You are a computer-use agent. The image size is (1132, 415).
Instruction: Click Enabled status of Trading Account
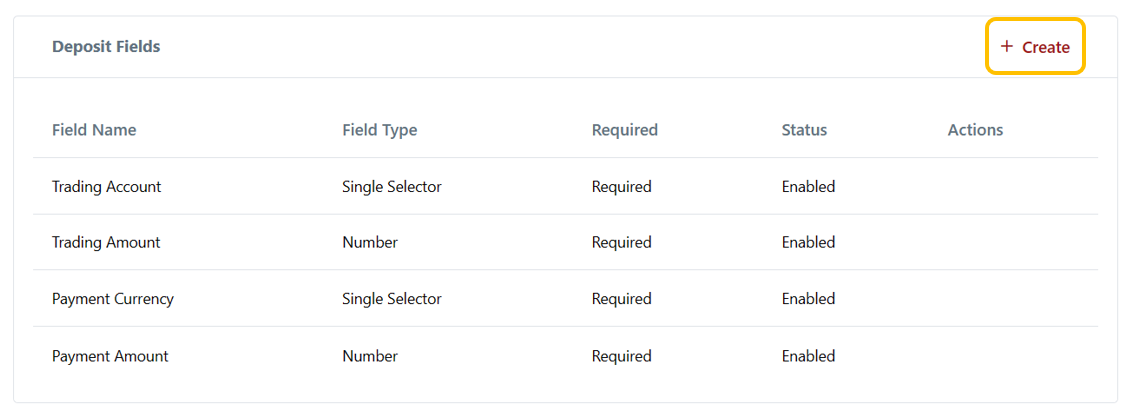(808, 187)
